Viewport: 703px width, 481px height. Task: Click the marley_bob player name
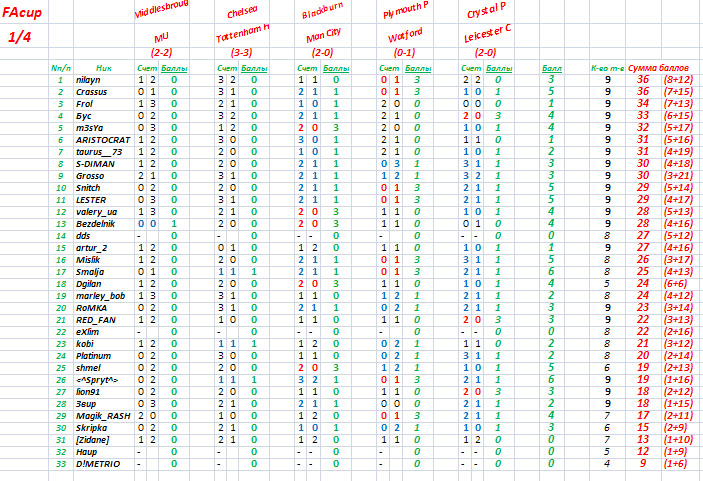(x=98, y=296)
